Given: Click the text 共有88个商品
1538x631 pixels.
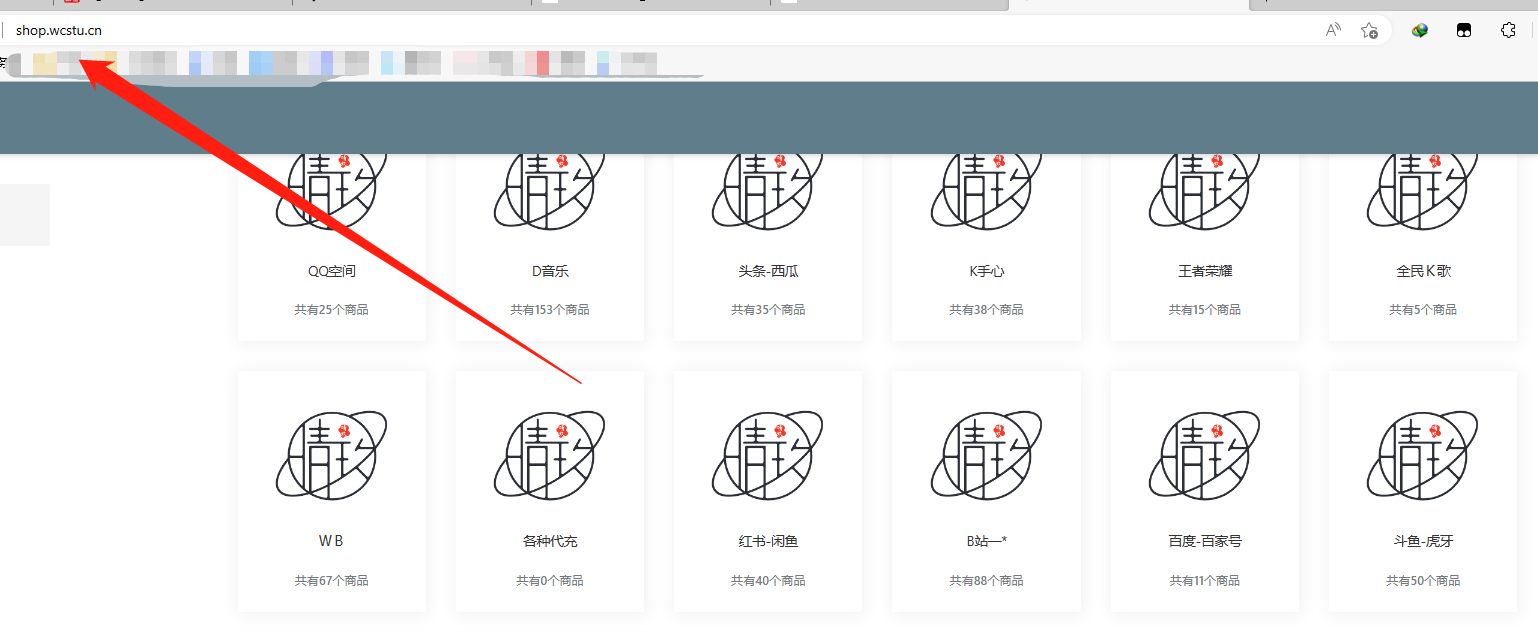Looking at the screenshot, I should 986,581.
